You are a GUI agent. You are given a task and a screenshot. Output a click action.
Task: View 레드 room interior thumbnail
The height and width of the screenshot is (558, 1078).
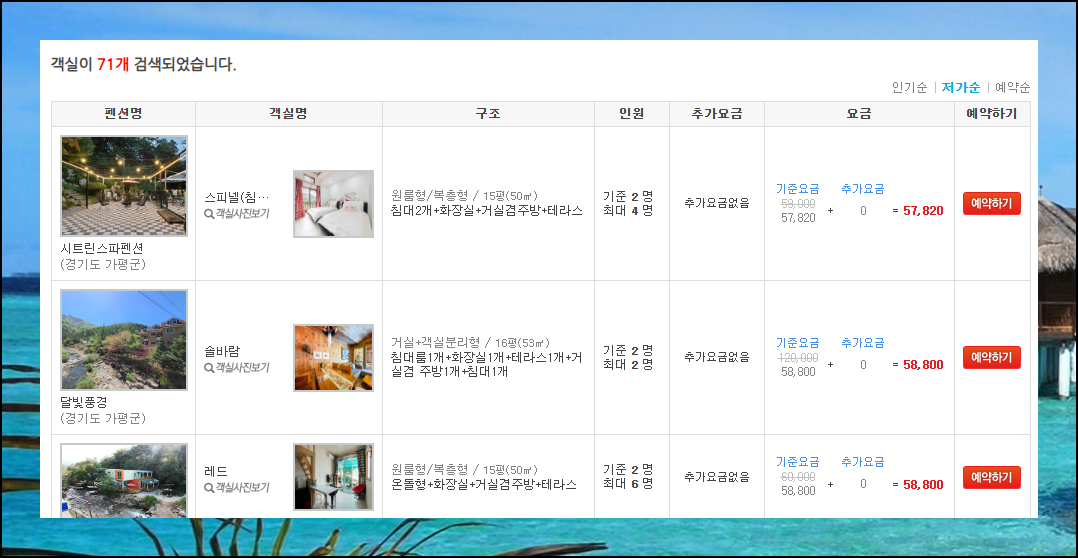[x=333, y=477]
